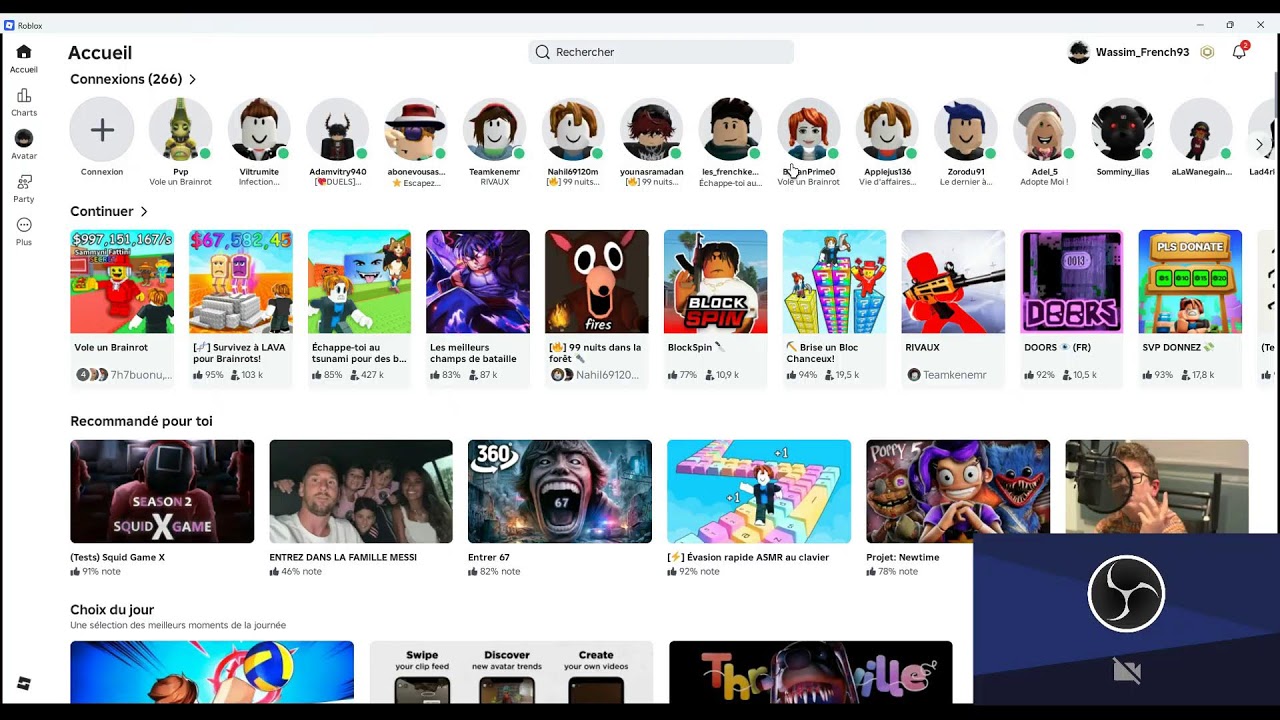Open the DOORS (FR) game

[1072, 307]
